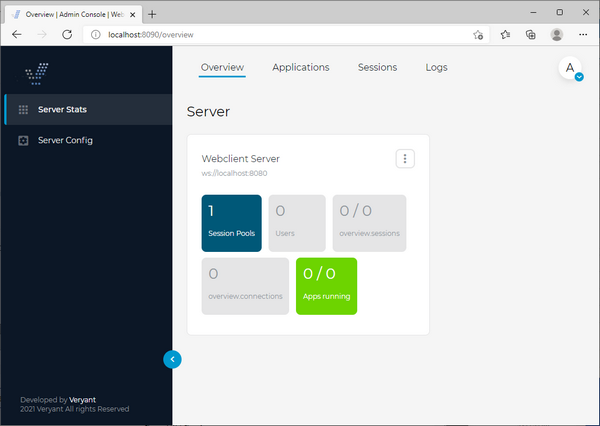Screen dimensions: 600x426
Task: Switch to the Logs tab
Action: [x=436, y=67]
